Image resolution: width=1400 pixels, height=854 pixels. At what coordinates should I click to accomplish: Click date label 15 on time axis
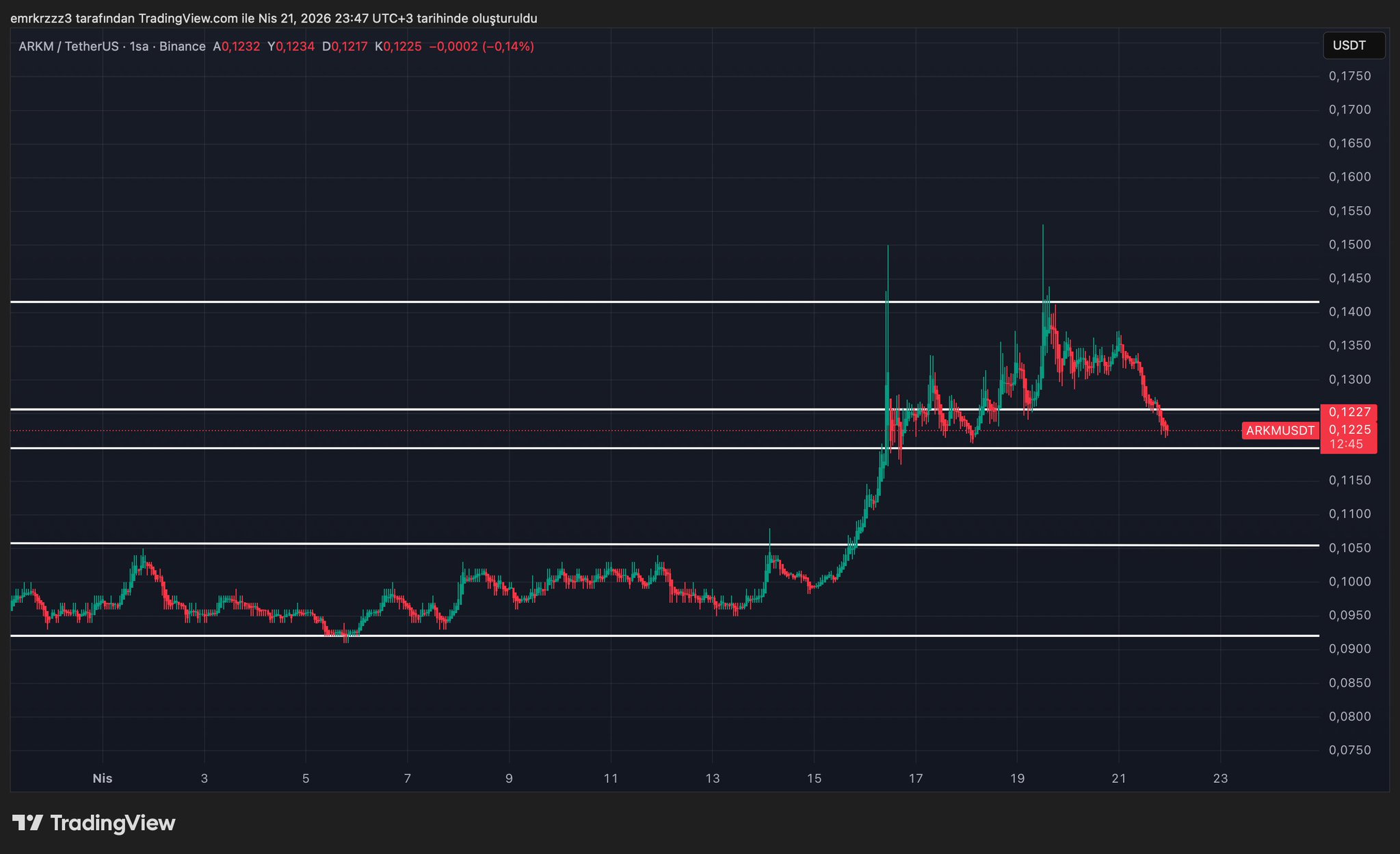[814, 778]
